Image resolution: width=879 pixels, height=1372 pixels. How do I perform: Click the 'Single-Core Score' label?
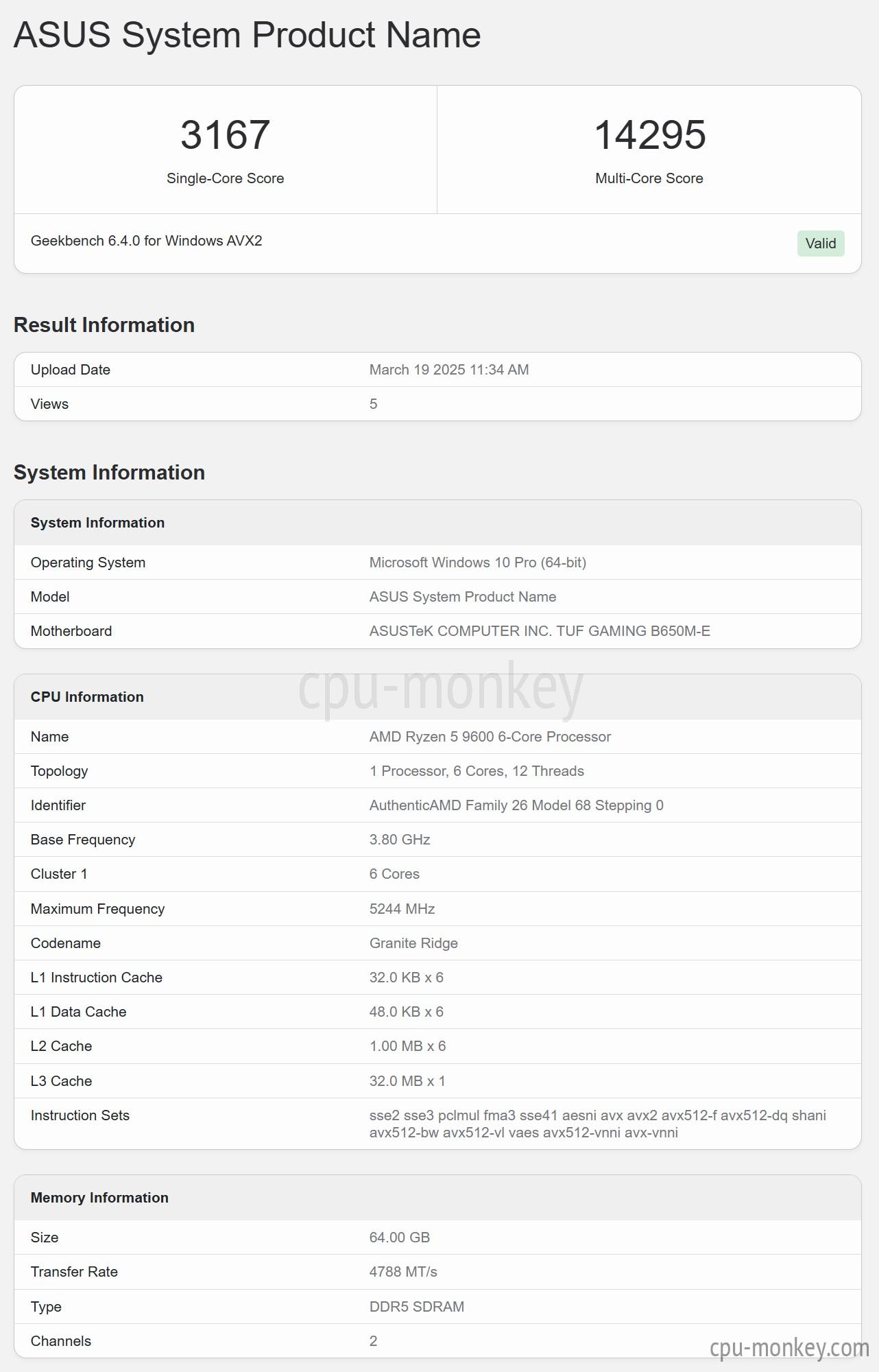click(x=225, y=178)
